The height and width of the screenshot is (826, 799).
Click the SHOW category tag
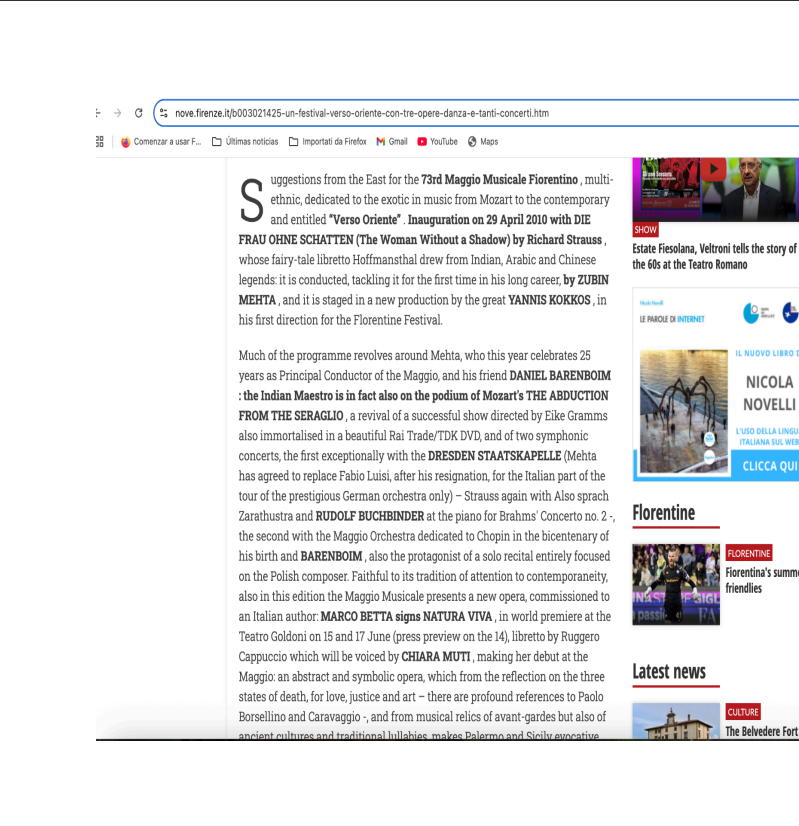click(645, 230)
